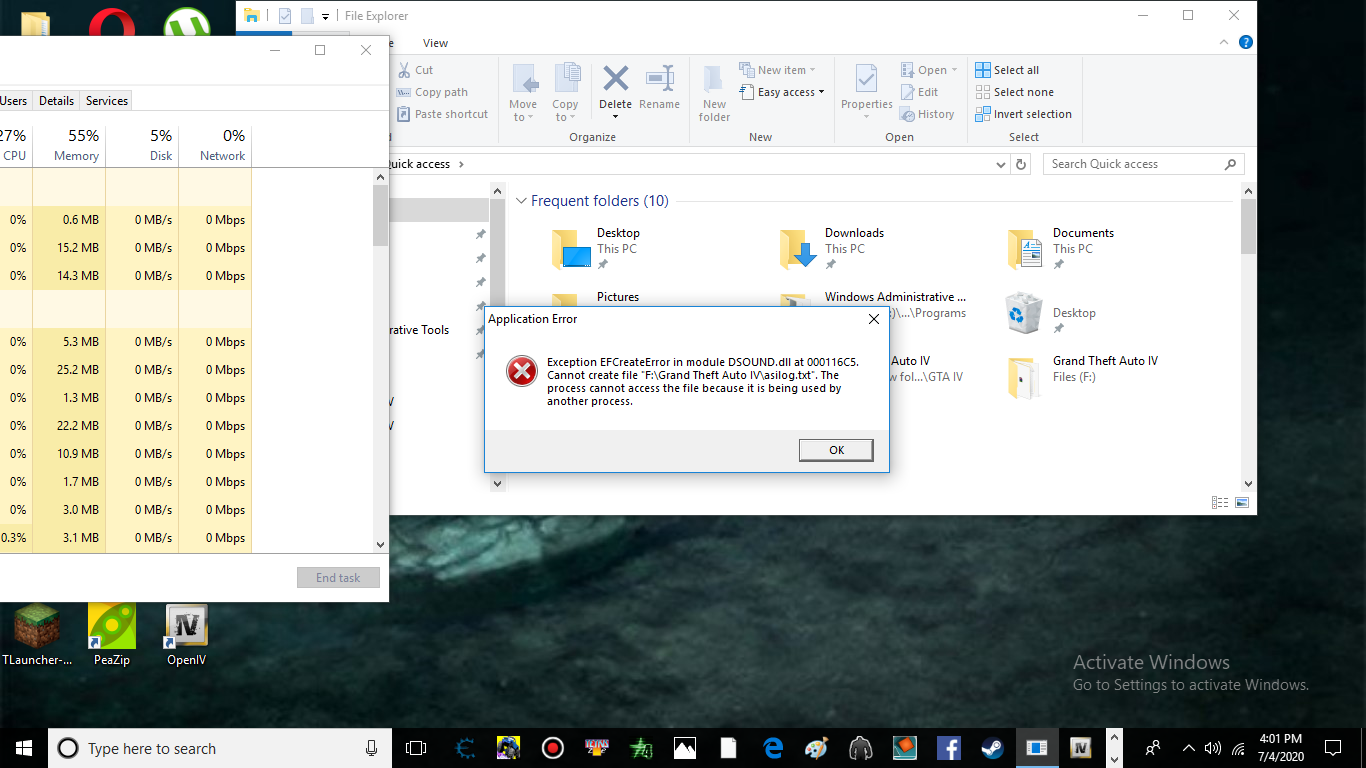
Task: Click the Windows Start button
Action: tap(24, 748)
